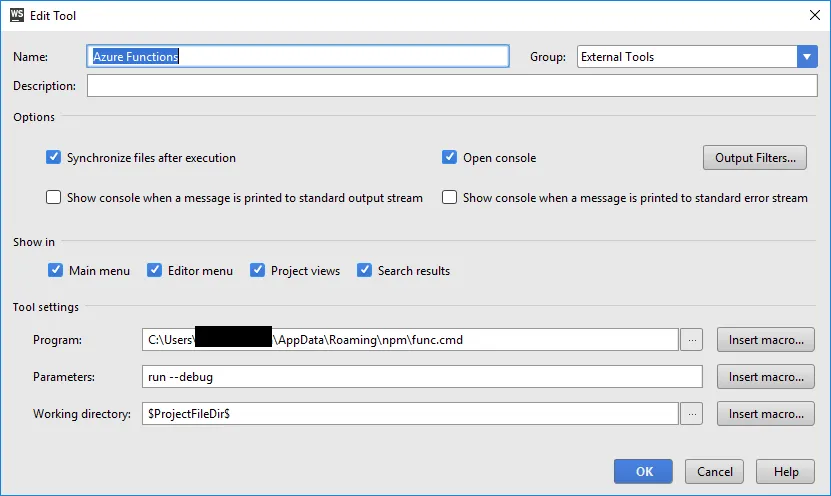Toggle the Editor menu checkbox
Image resolution: width=831 pixels, height=496 pixels.
[154, 270]
